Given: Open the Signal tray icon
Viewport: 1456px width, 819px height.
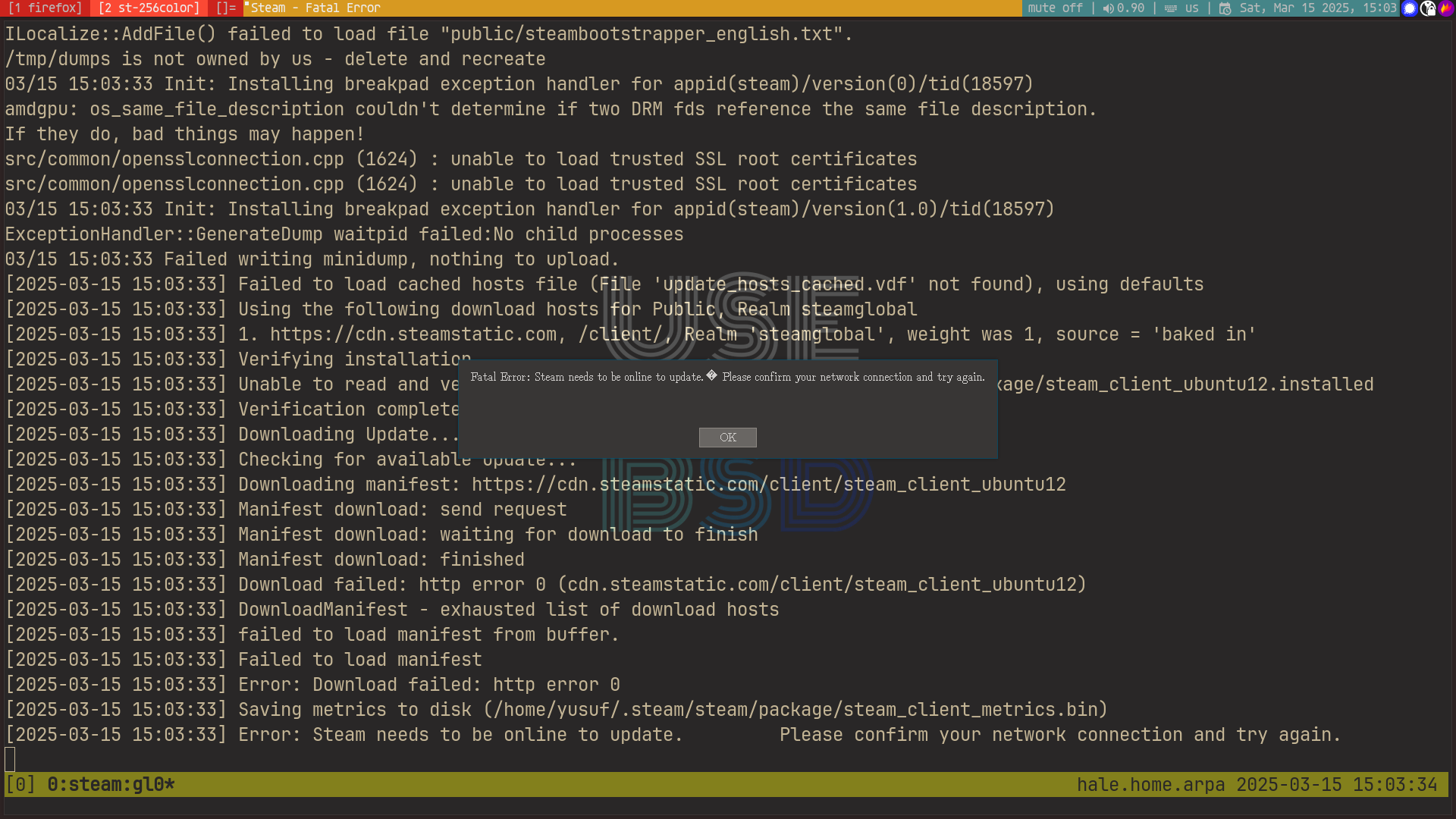Looking at the screenshot, I should pos(1410,8).
